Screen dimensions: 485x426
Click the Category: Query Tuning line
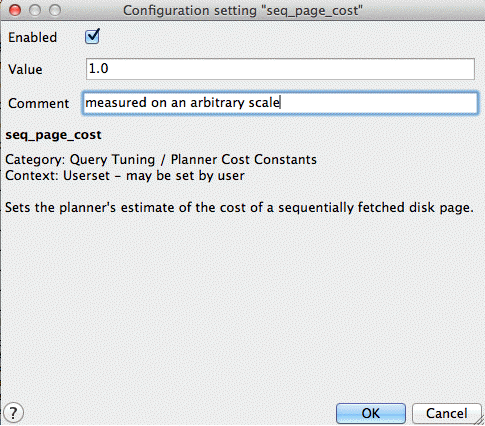(161, 160)
